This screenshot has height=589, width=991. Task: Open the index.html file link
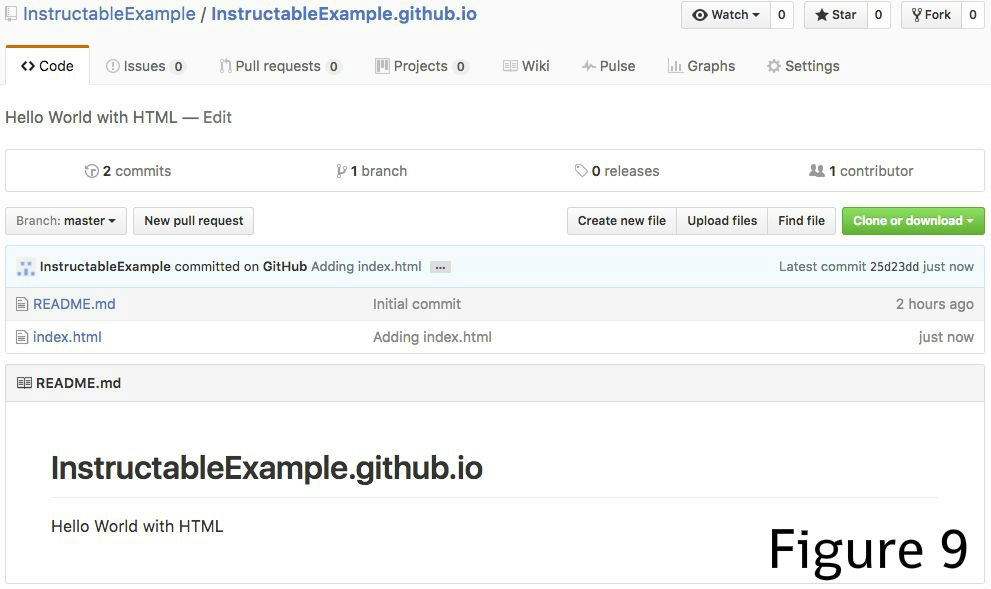tap(67, 337)
